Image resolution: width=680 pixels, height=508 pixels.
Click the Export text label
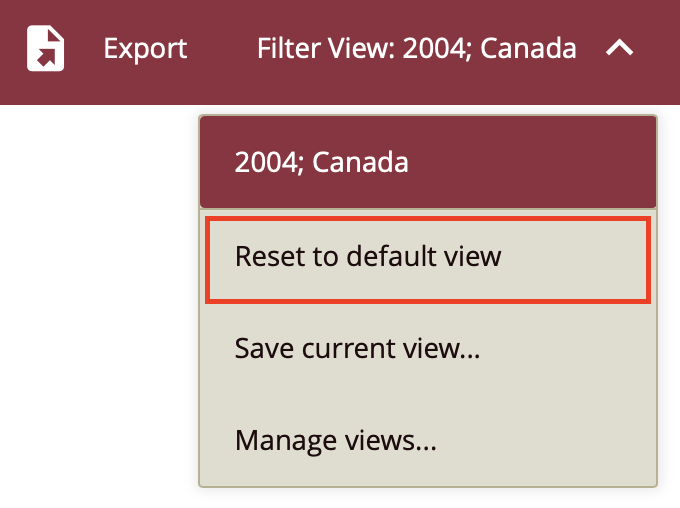(145, 48)
